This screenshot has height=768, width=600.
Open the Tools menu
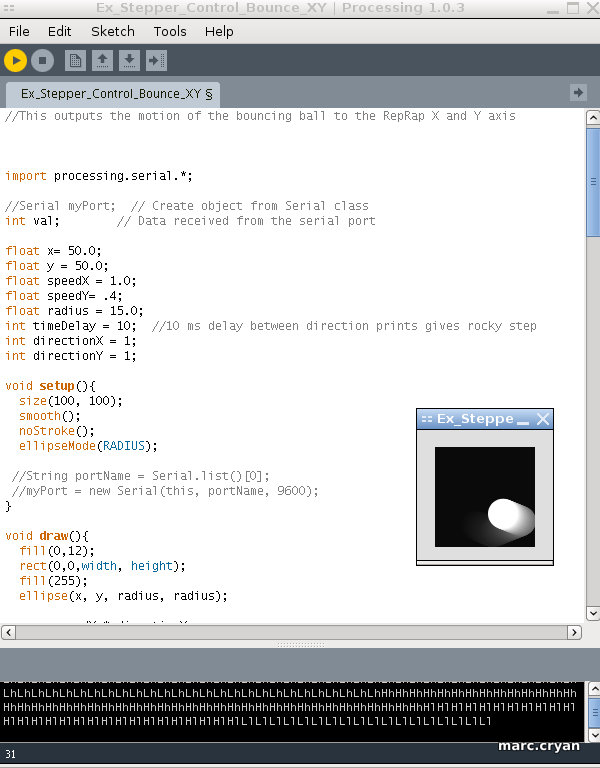170,31
